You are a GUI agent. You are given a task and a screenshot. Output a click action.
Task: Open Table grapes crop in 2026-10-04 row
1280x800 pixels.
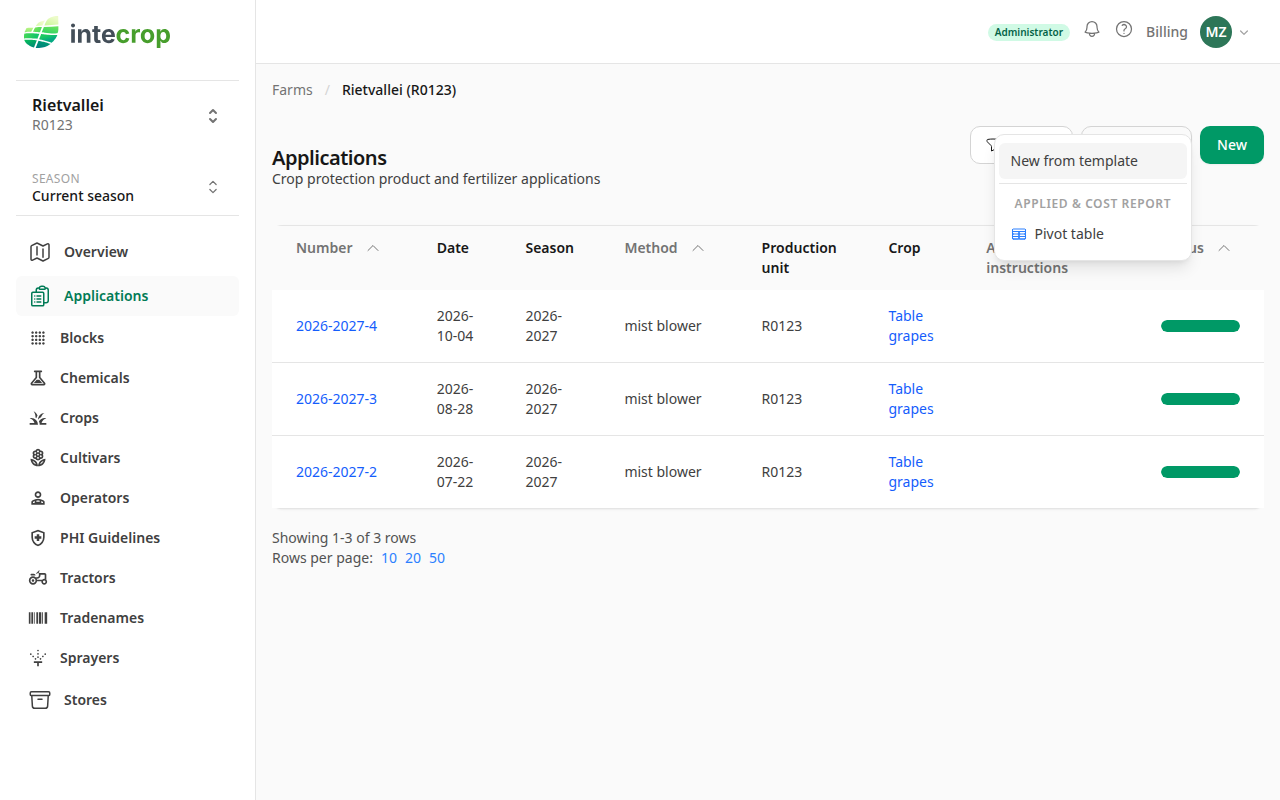[911, 326]
